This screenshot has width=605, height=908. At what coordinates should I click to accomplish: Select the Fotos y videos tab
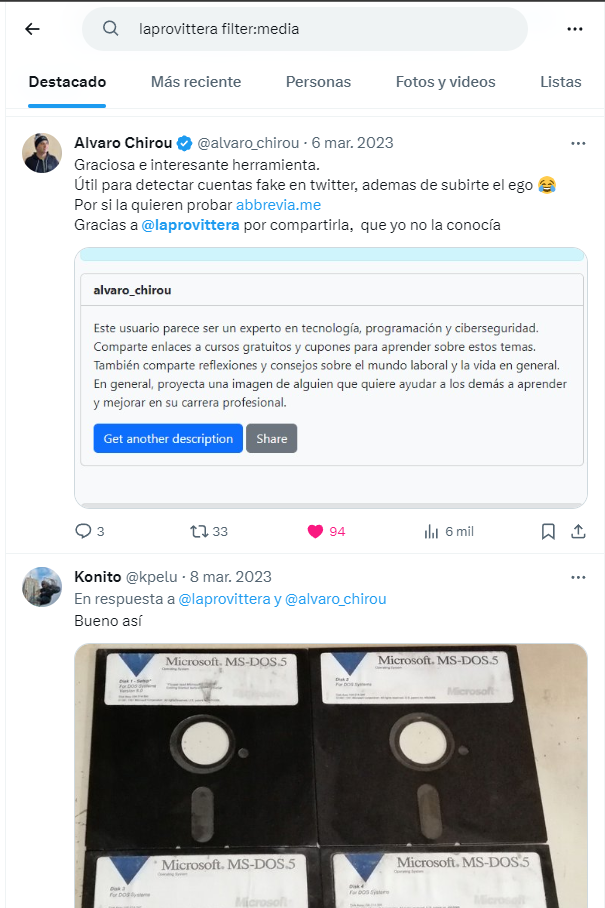pyautogui.click(x=445, y=82)
